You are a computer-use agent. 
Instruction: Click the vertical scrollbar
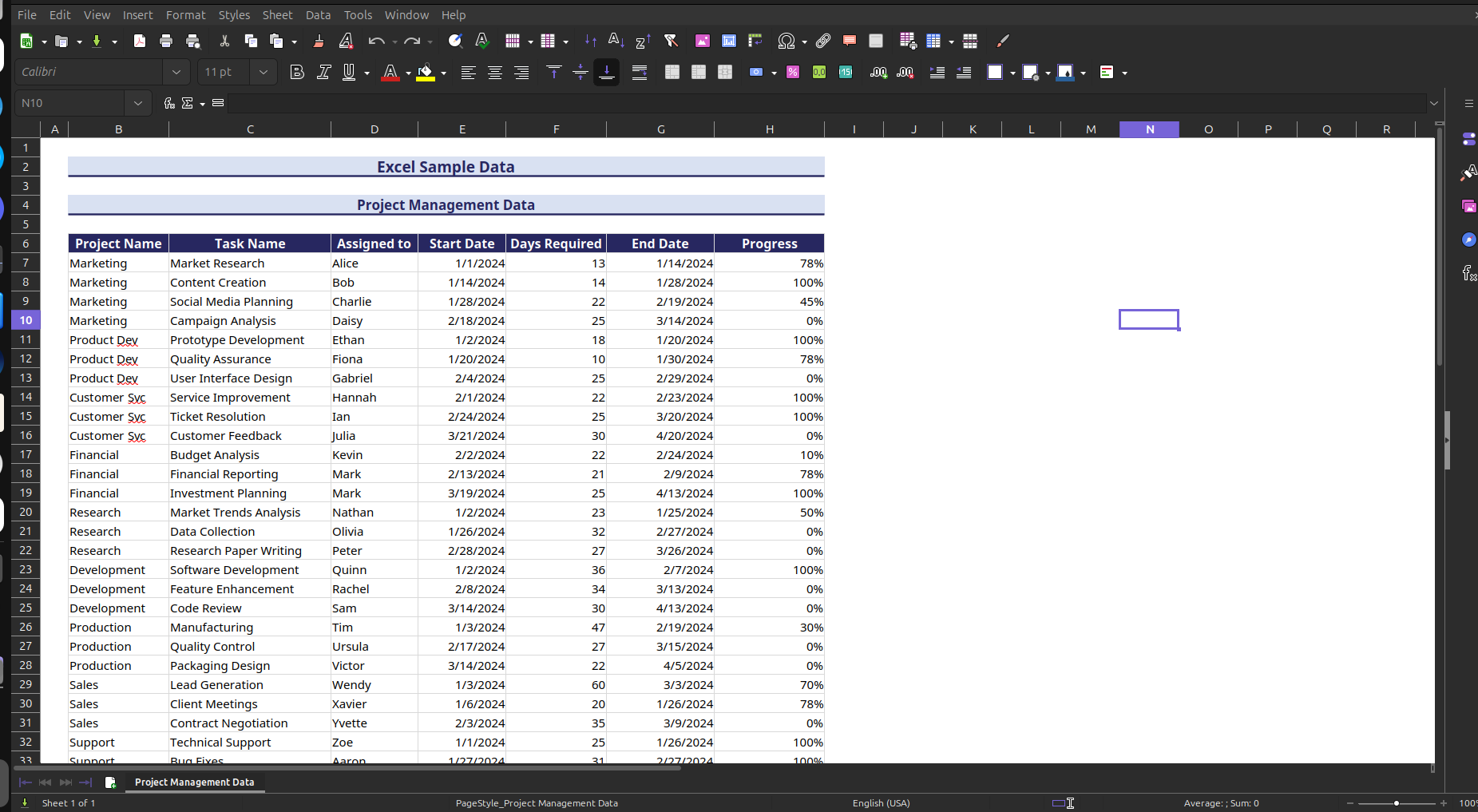[1440, 248]
